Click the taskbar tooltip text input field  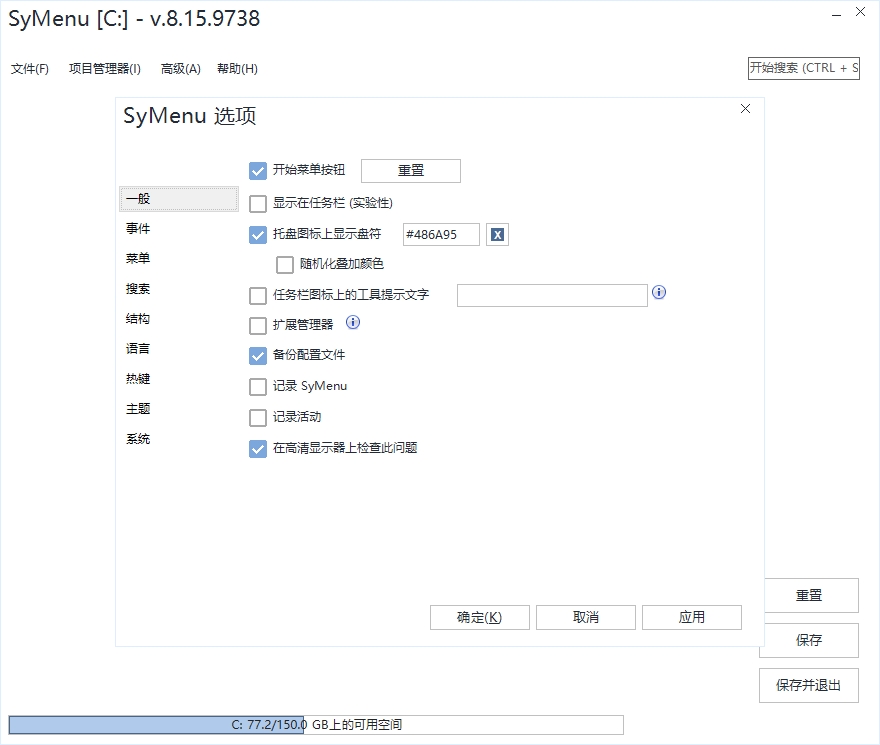point(552,295)
